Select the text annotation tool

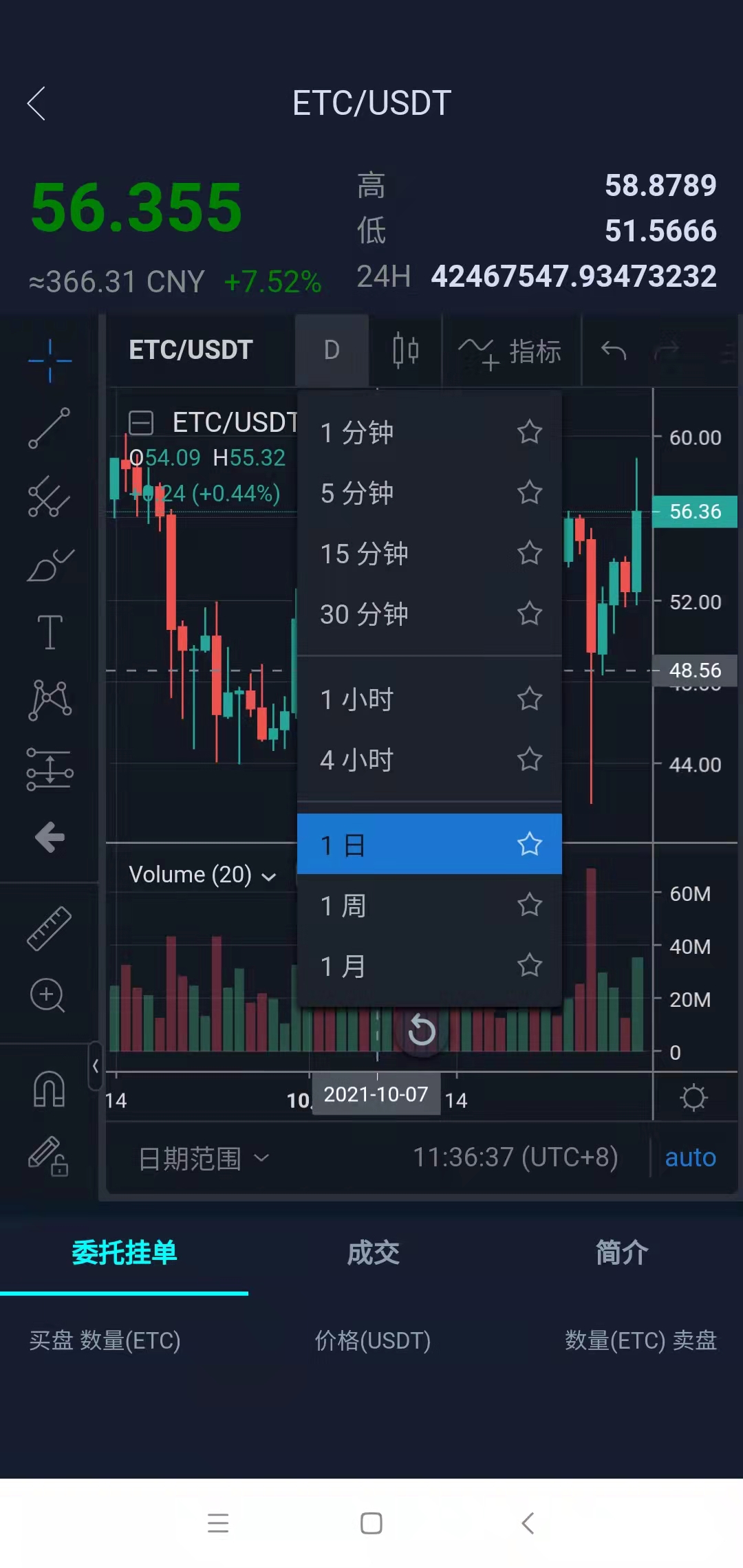point(50,631)
